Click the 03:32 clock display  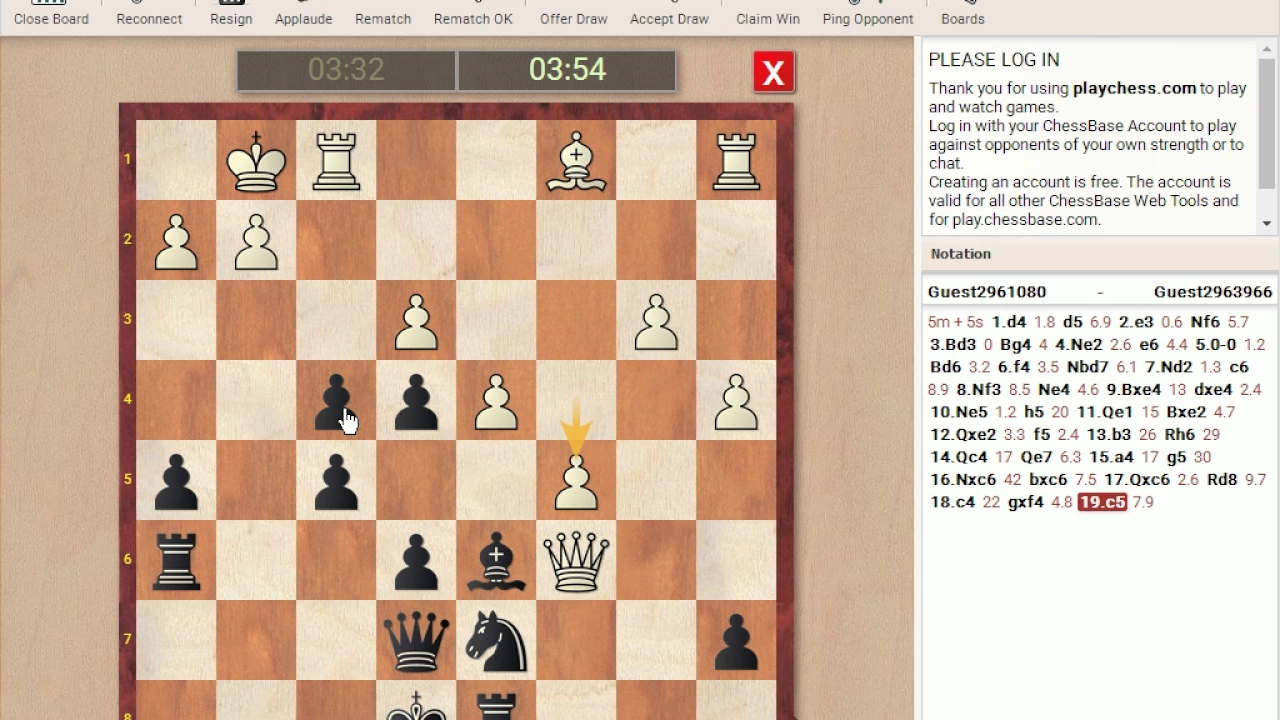[x=346, y=70]
